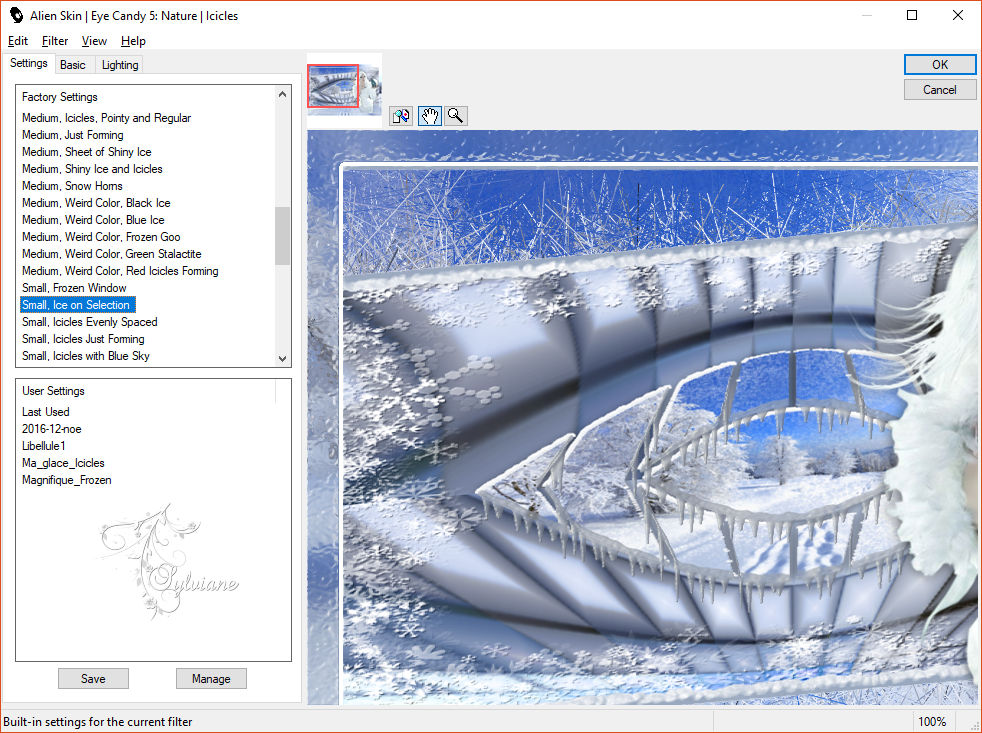Screen dimensions: 982x733
Task: Select Medium, Sheet of Shiny Ice preset
Action: click(86, 152)
